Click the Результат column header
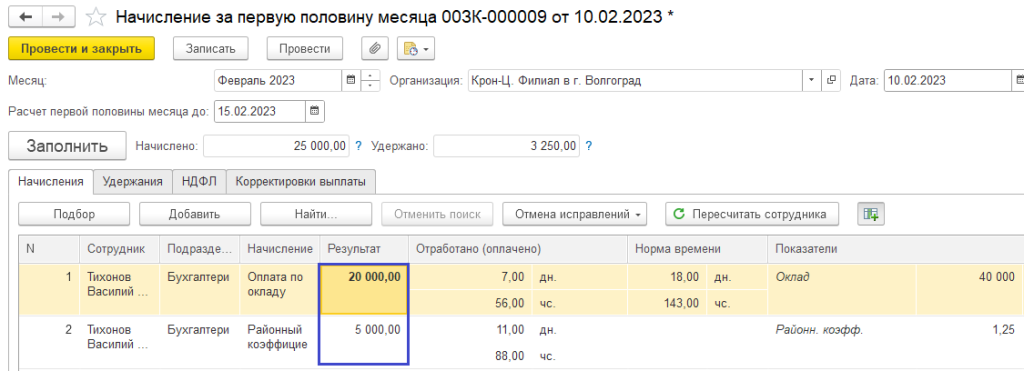This screenshot has width=1024, height=371. 364,249
